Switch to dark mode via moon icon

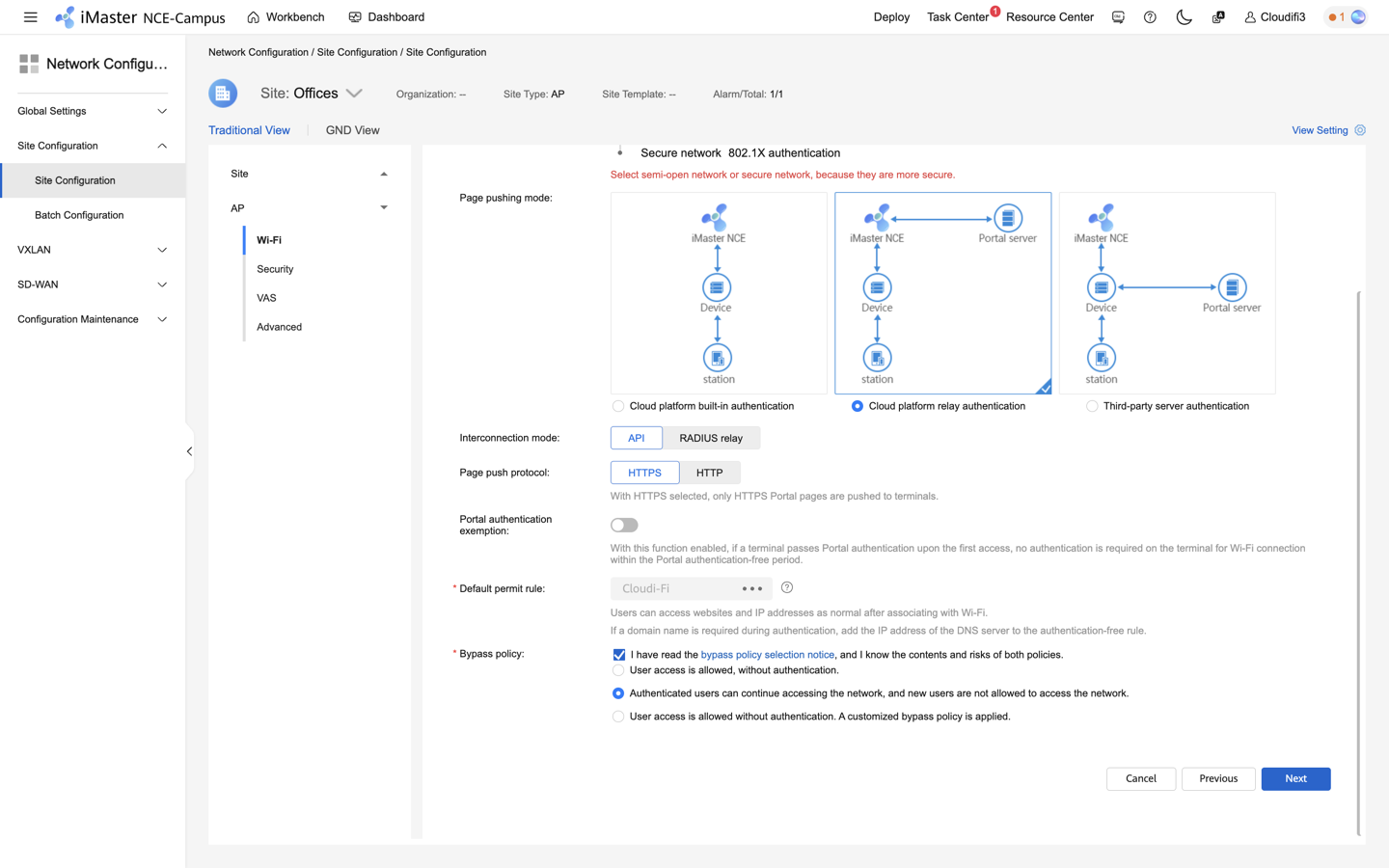1184,16
